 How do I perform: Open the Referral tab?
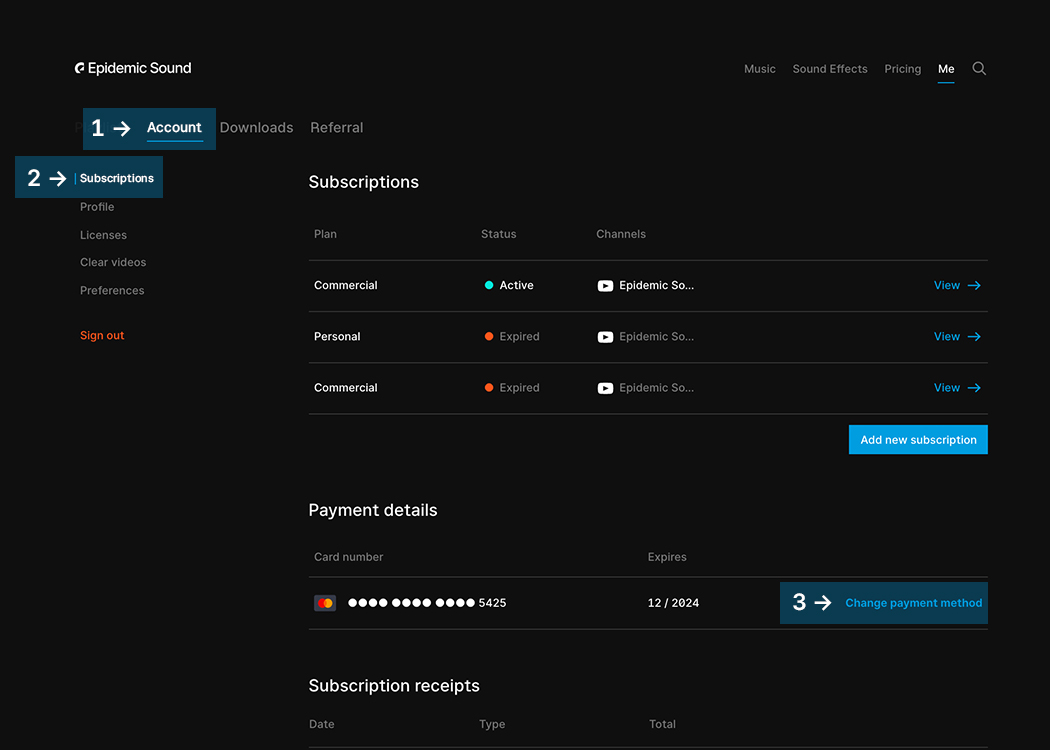click(x=336, y=127)
